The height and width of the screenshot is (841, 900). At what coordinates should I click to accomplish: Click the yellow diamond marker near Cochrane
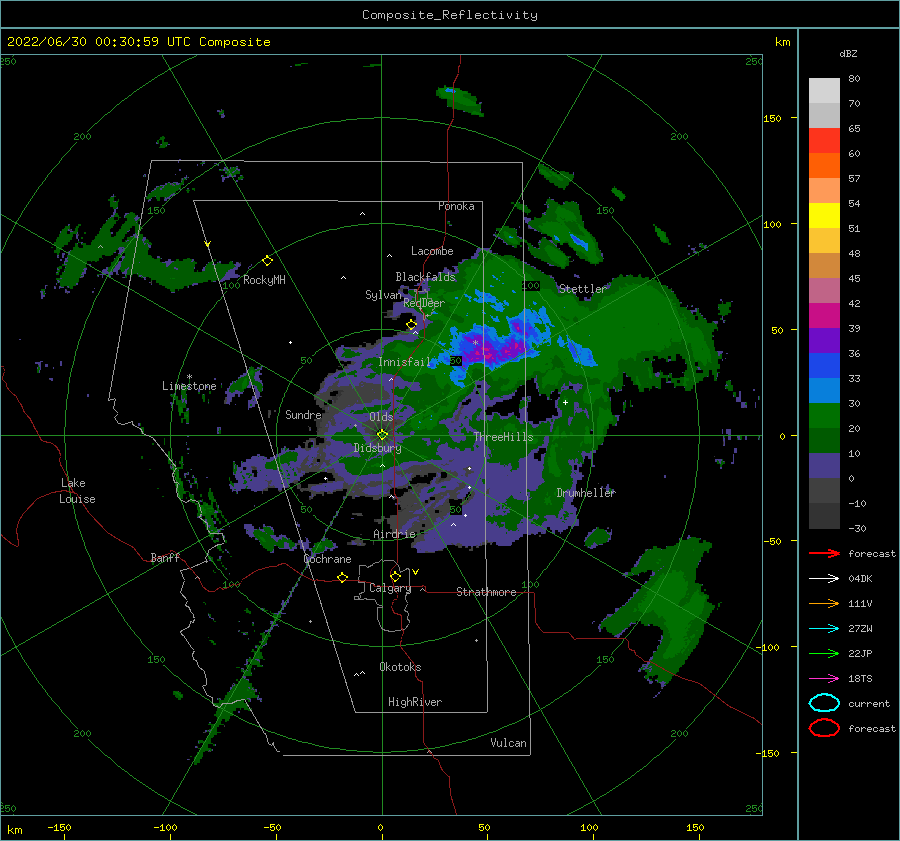click(x=342, y=578)
